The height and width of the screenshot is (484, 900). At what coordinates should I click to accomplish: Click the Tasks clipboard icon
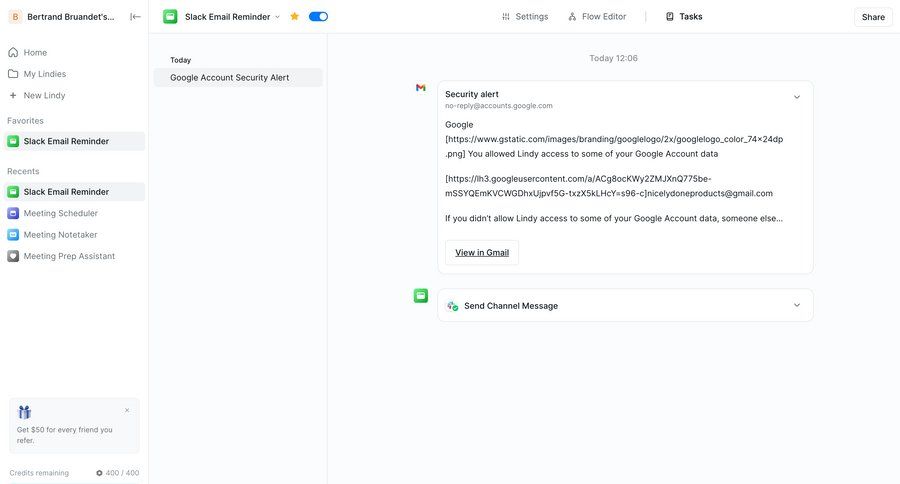669,17
